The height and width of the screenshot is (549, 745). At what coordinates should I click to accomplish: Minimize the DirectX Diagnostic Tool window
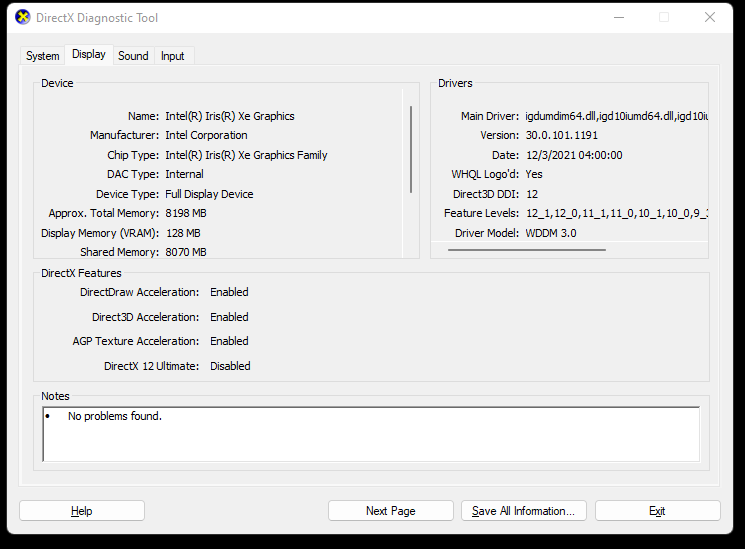click(x=619, y=18)
